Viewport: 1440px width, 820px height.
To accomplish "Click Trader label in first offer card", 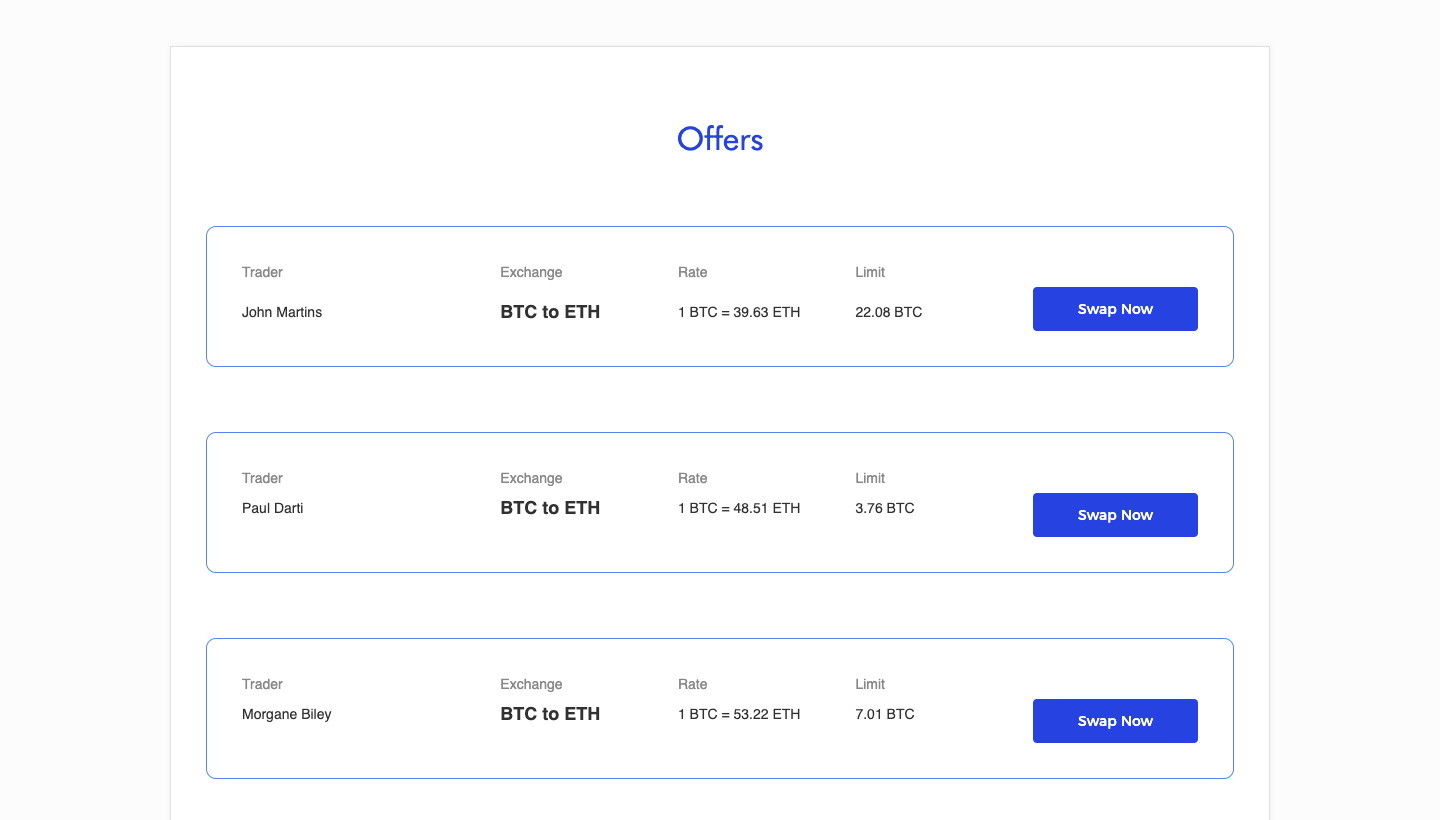I will click(262, 272).
